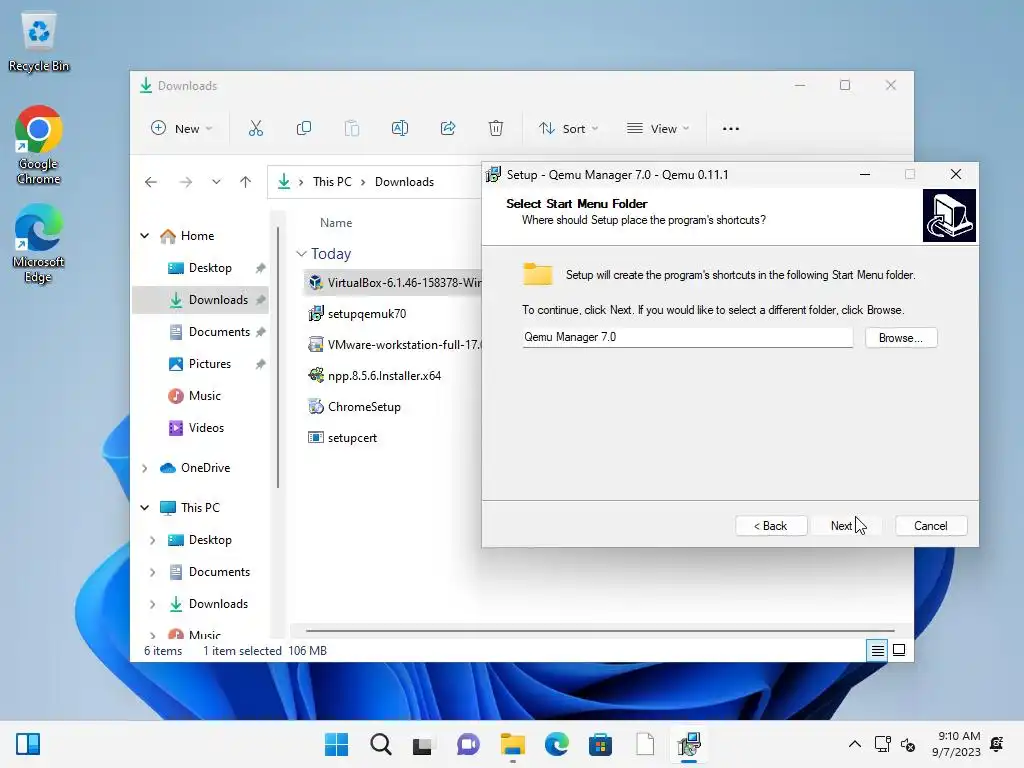
Task: Click the Copy icon in Explorer toolbar
Action: coord(304,129)
